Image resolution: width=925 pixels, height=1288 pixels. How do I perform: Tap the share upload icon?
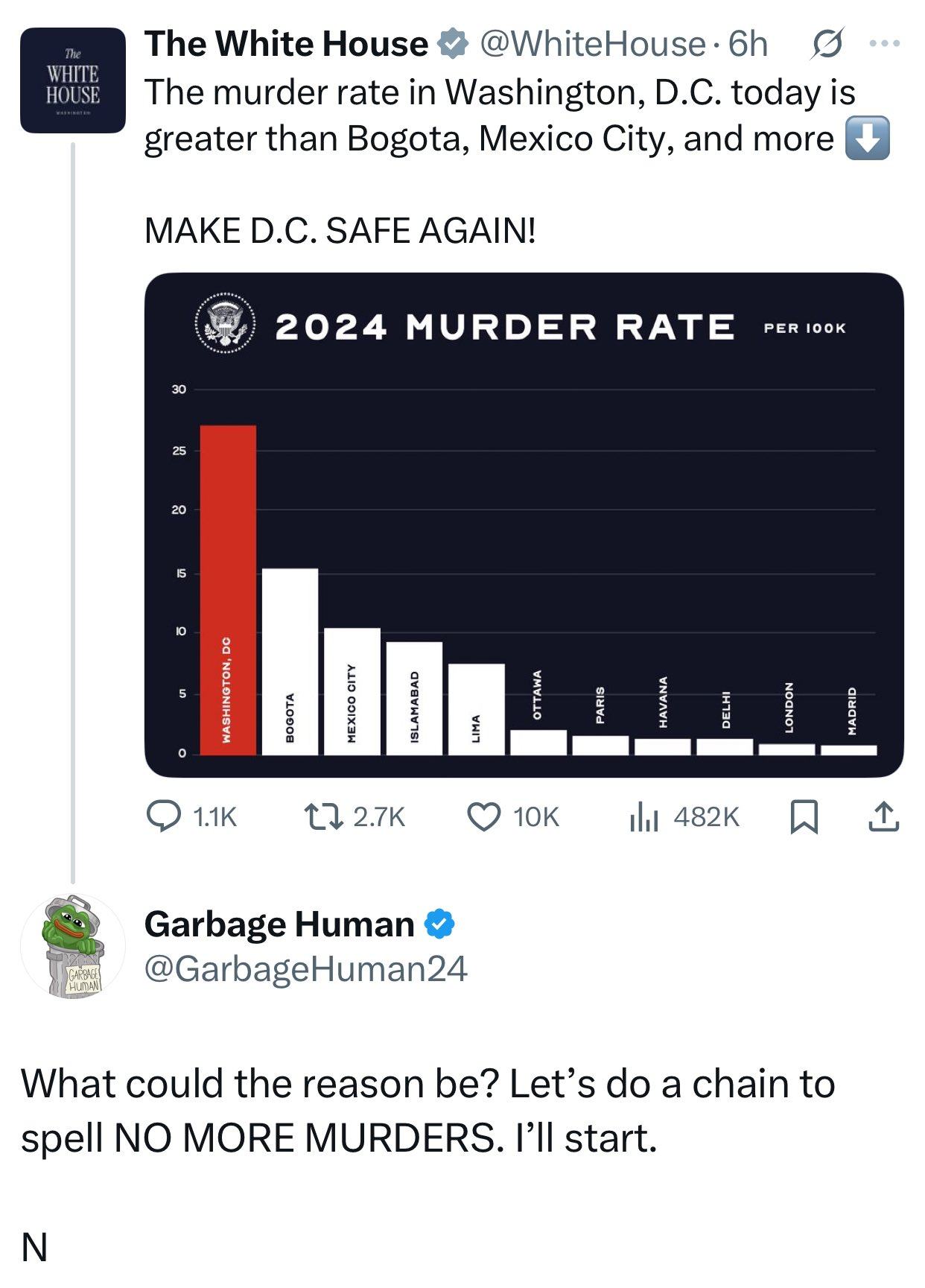[x=883, y=816]
